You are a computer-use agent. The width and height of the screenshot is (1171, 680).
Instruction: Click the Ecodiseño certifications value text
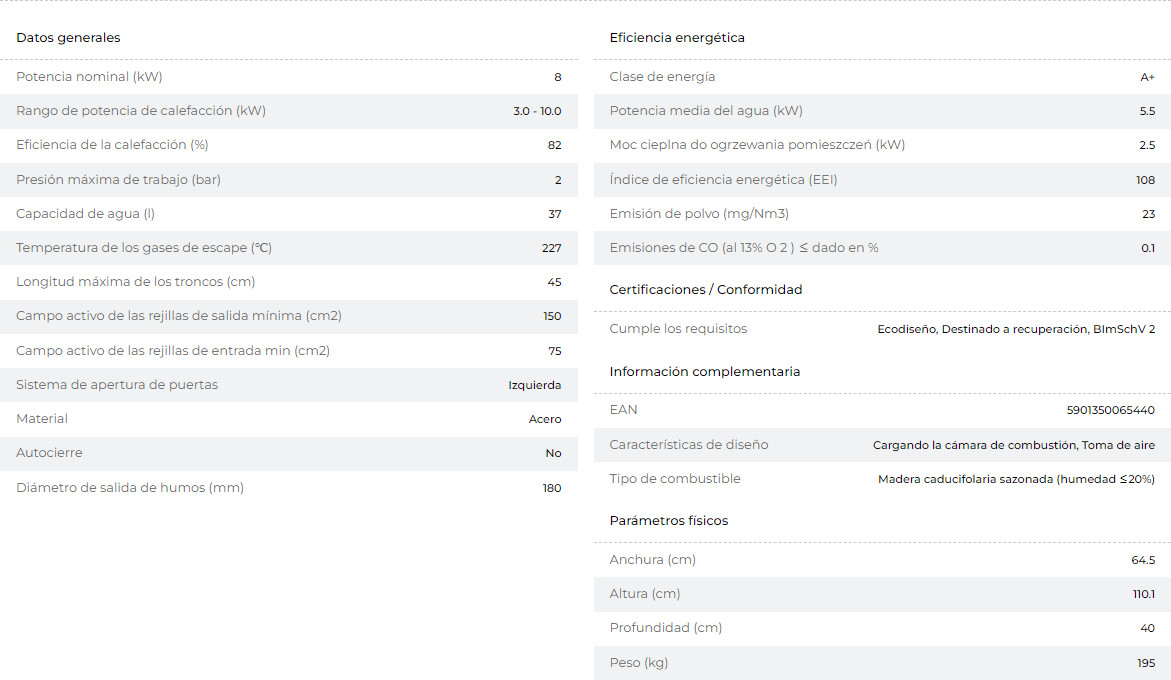click(1016, 330)
